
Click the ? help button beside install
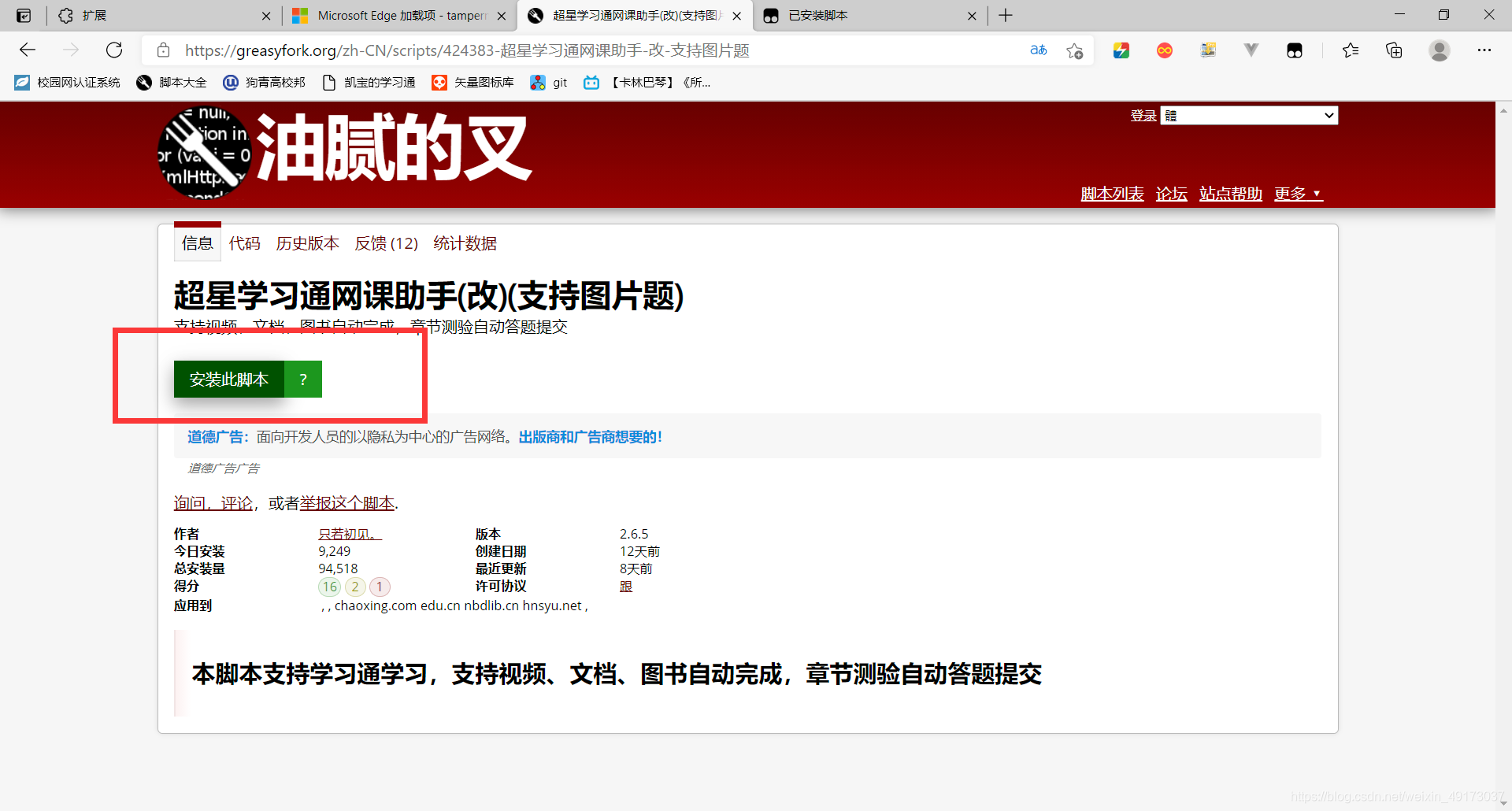[303, 380]
